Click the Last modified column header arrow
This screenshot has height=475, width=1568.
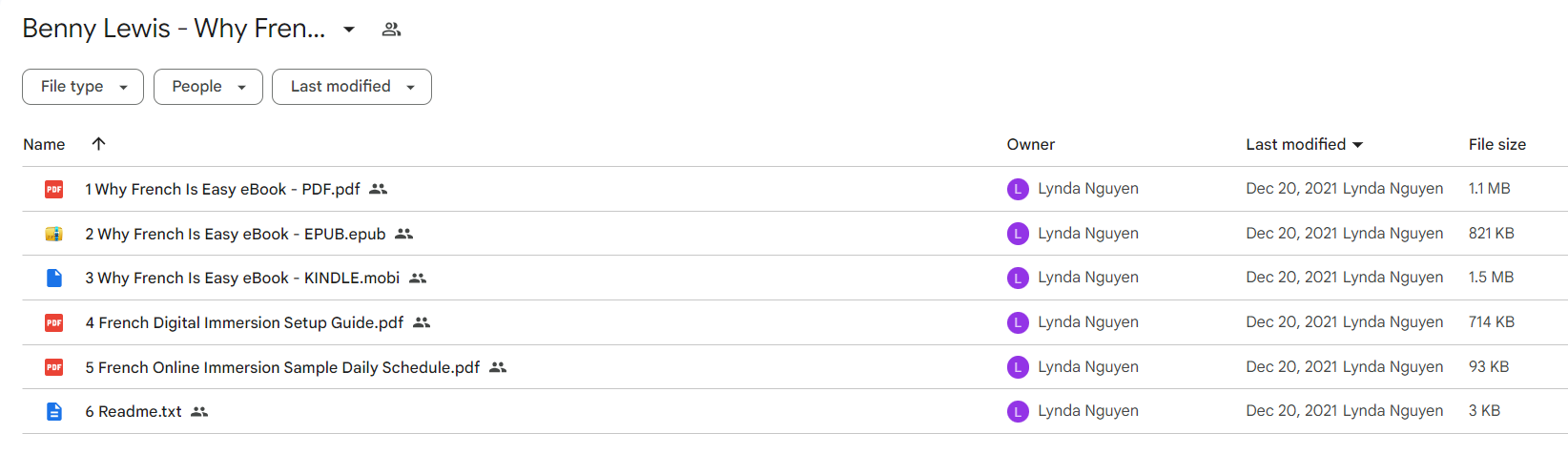(1358, 145)
